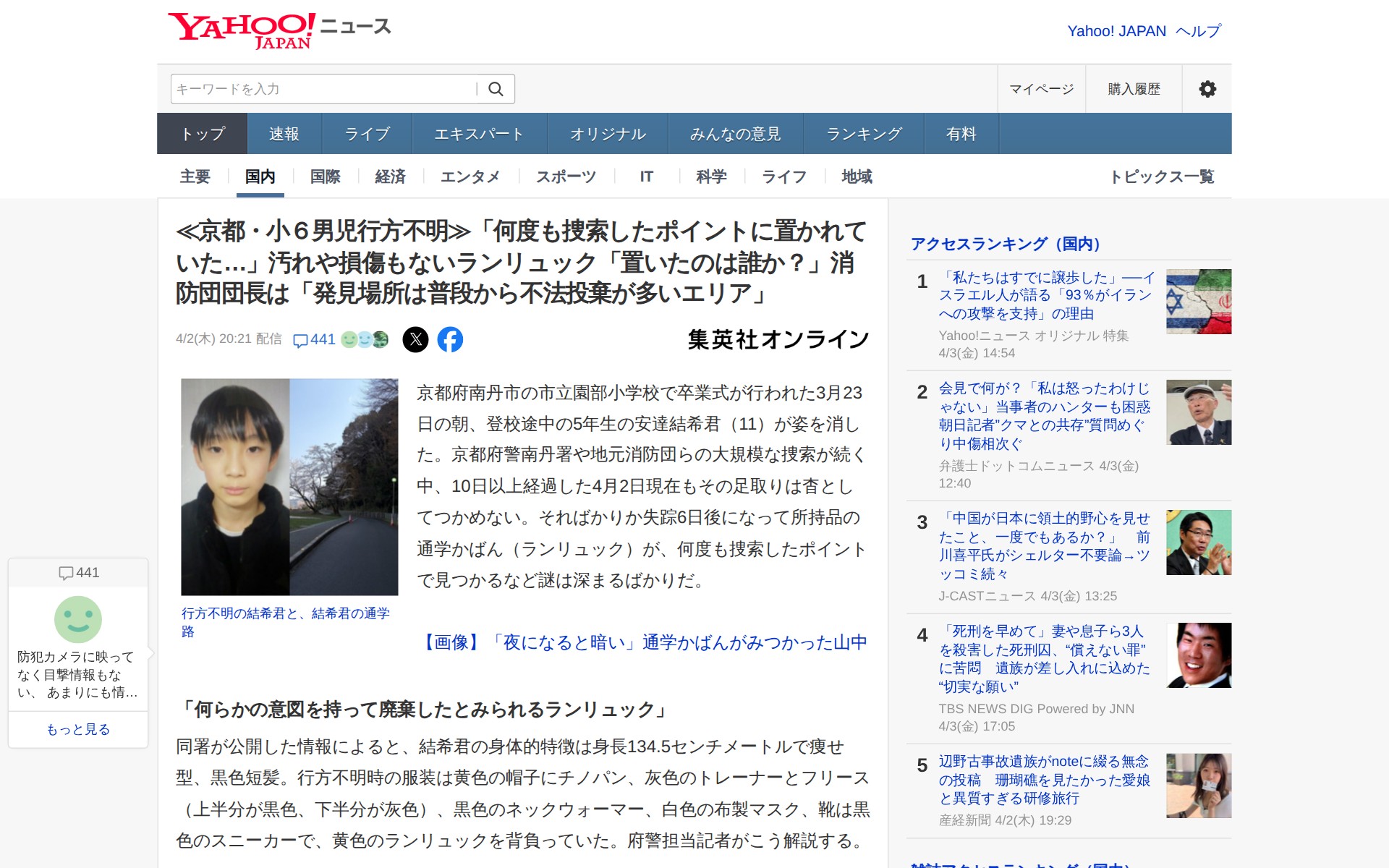The height and width of the screenshot is (868, 1389).
Task: Click the comment count 441 icon below headline
Action: click(x=314, y=339)
